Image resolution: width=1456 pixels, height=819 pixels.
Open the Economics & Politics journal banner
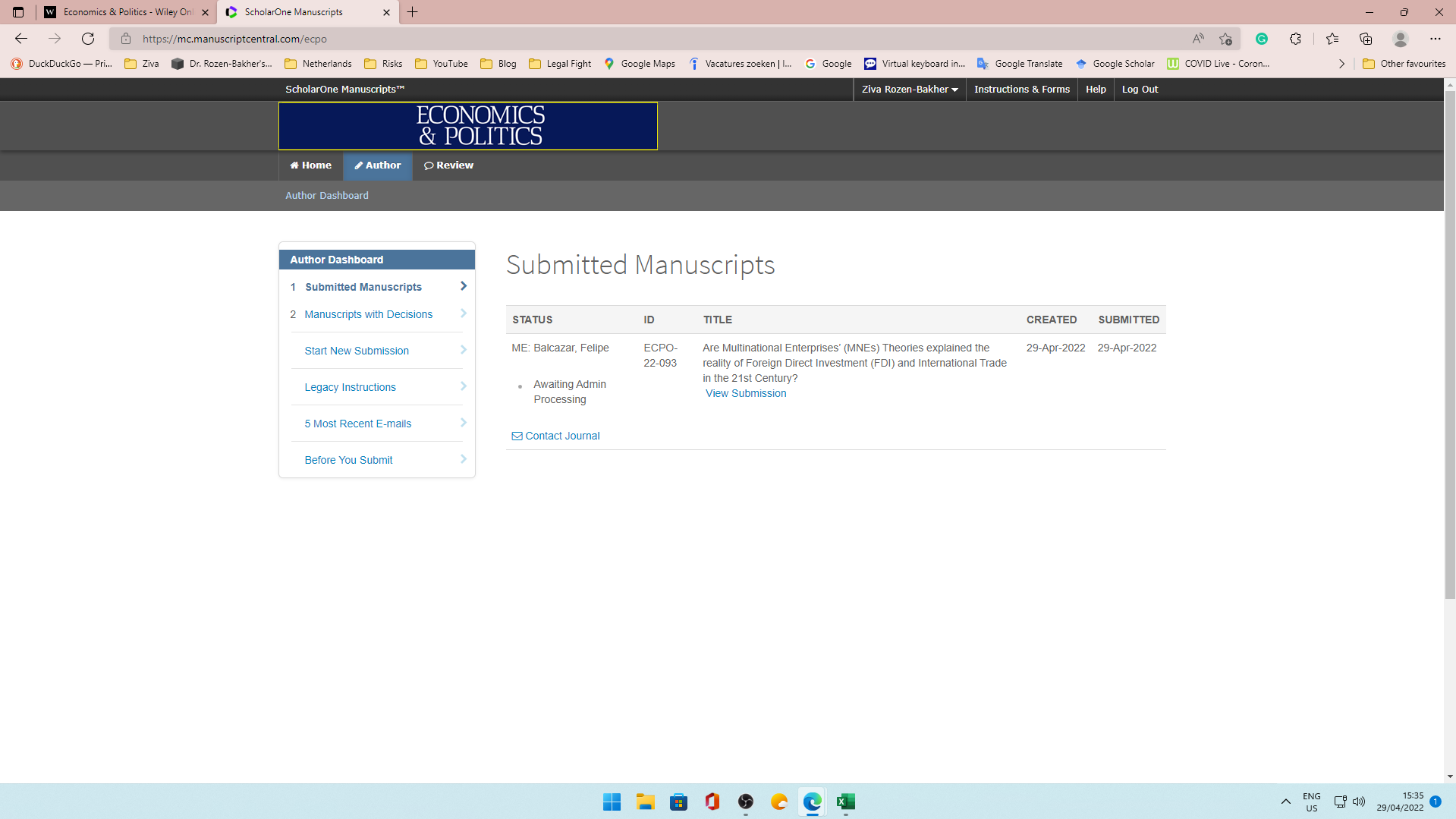point(468,126)
